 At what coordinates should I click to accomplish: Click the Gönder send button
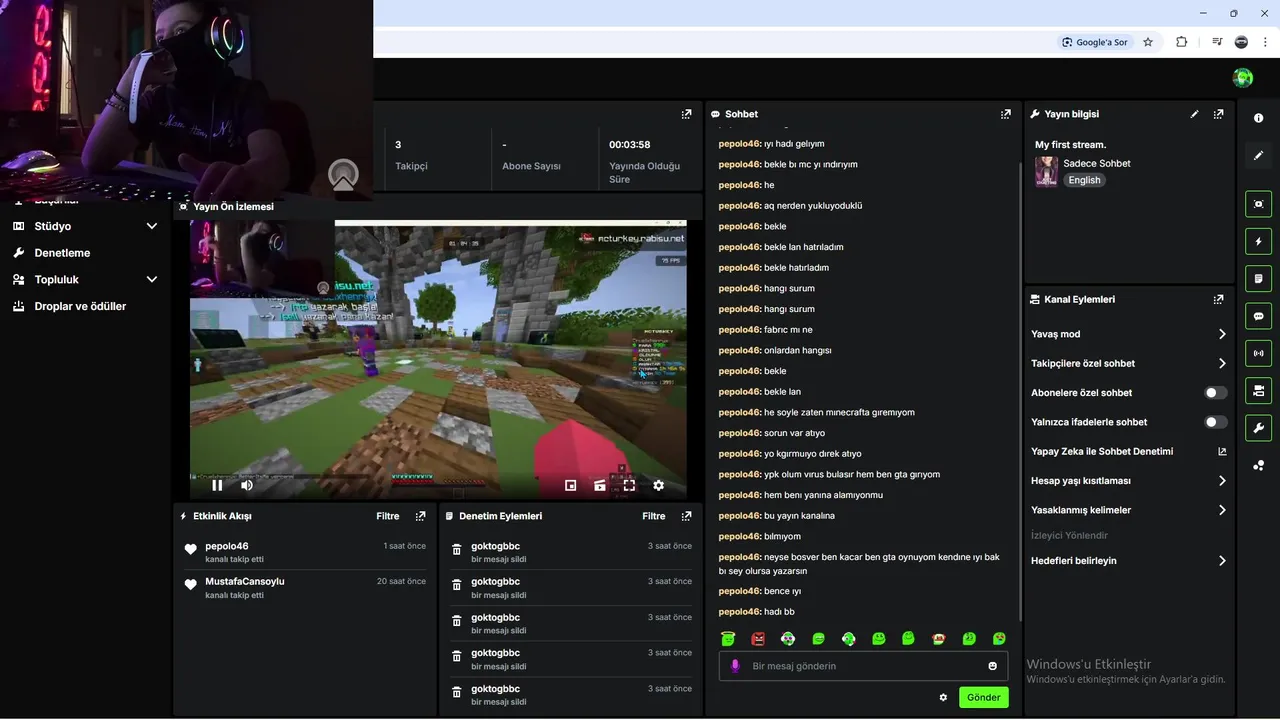[984, 698]
